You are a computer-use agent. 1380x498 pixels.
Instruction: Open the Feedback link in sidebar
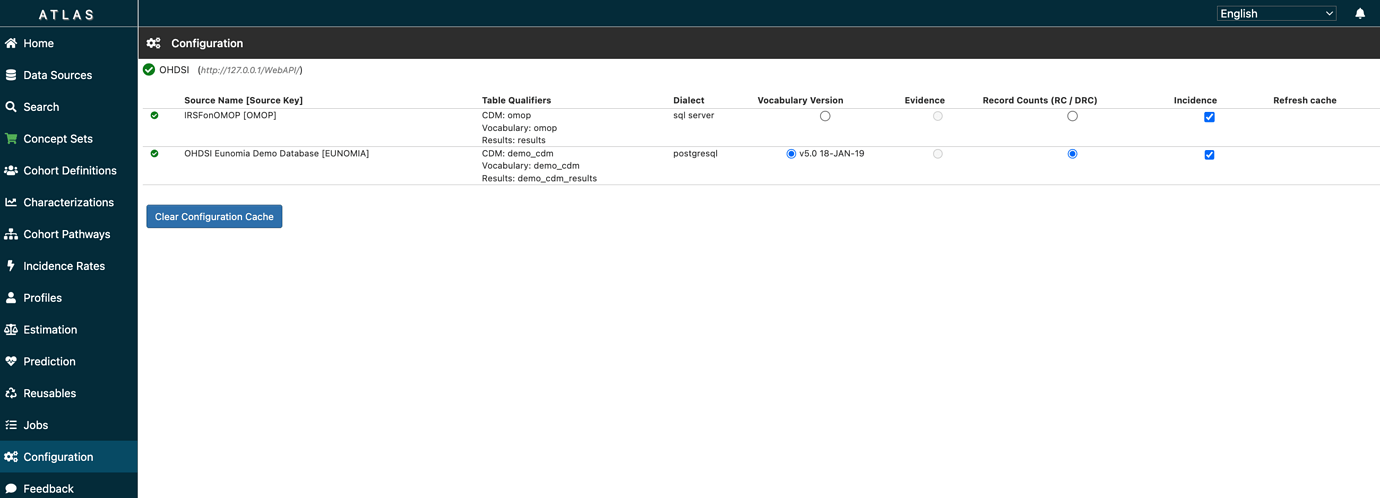pyautogui.click(x=48, y=489)
